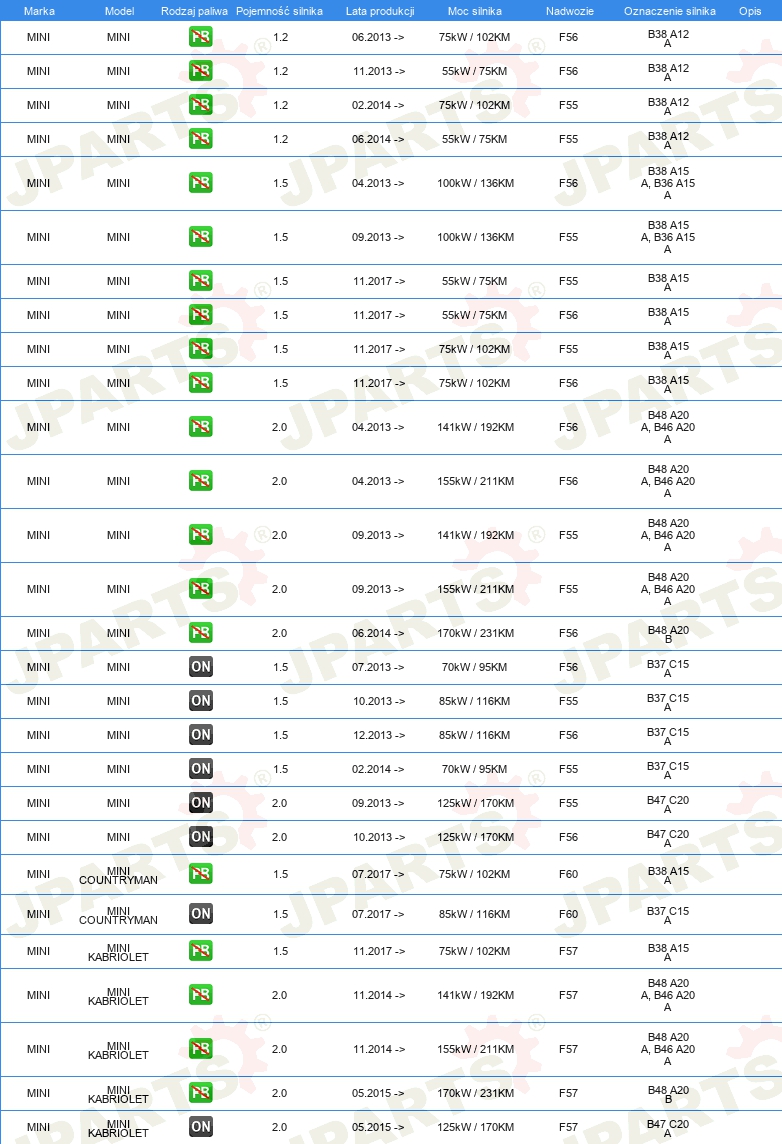Click ON diesel icon in 10.2013 125kW F56 row

click(201, 836)
